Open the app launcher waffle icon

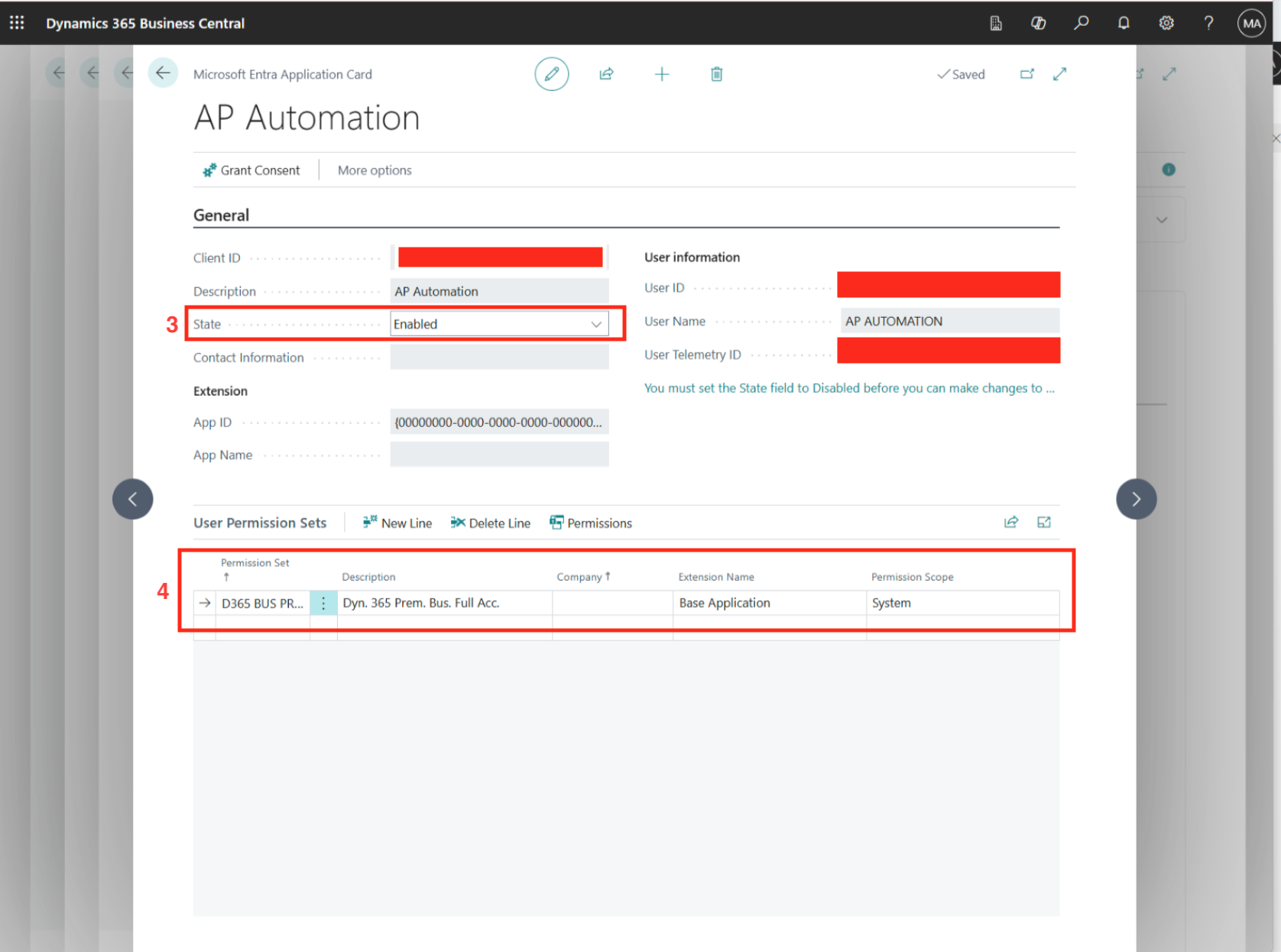(17, 23)
